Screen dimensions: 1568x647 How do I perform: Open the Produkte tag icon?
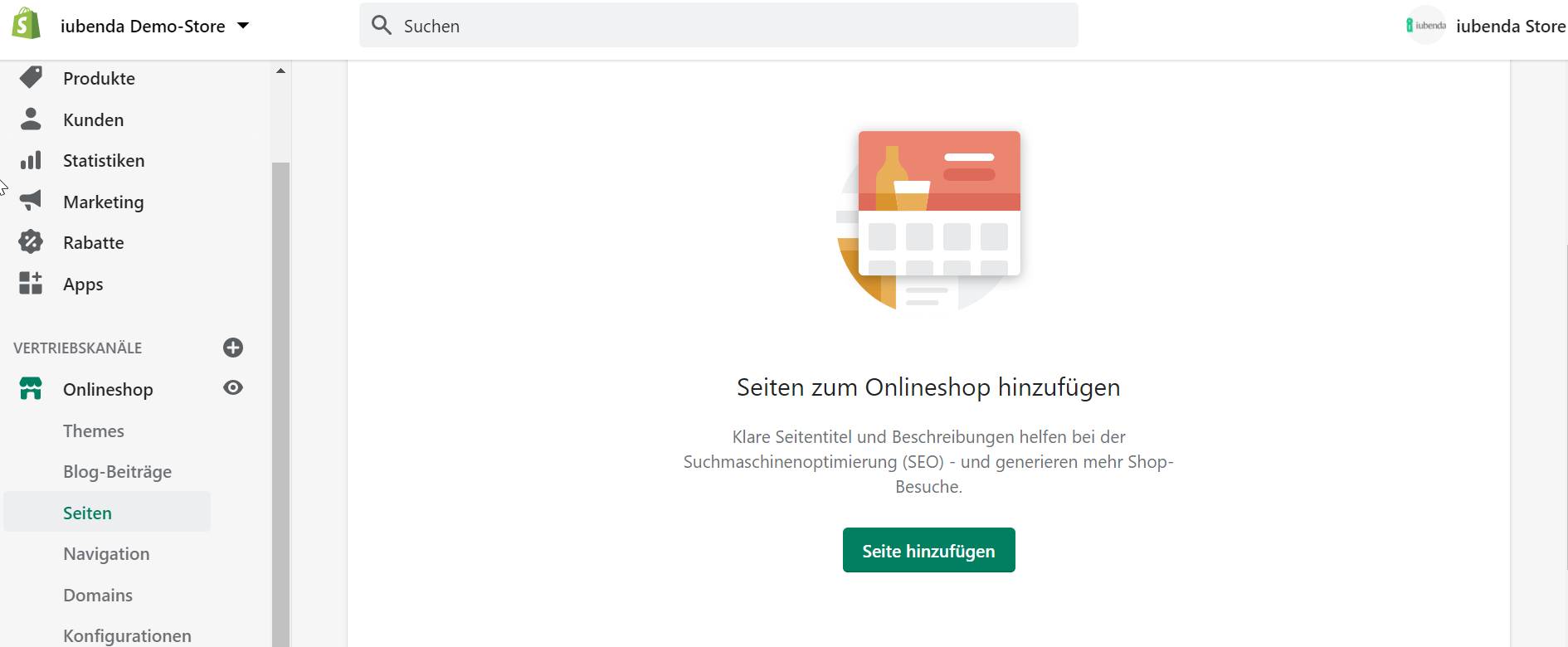coord(31,78)
